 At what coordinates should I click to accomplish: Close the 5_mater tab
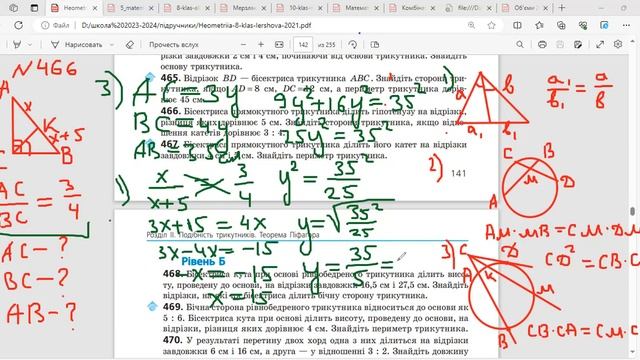pos(151,8)
